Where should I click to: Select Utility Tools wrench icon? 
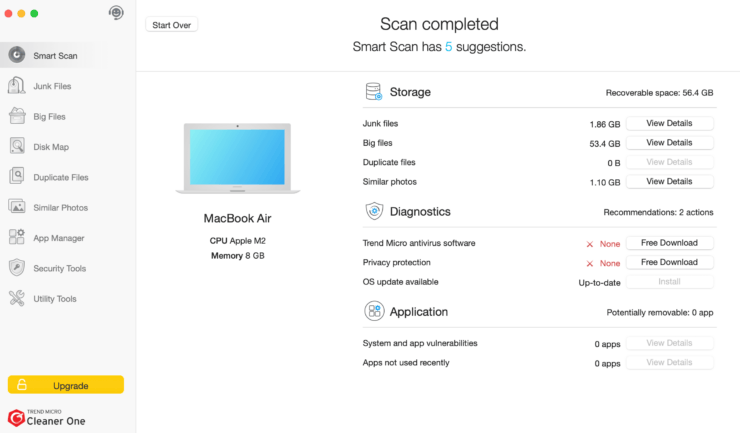click(16, 298)
